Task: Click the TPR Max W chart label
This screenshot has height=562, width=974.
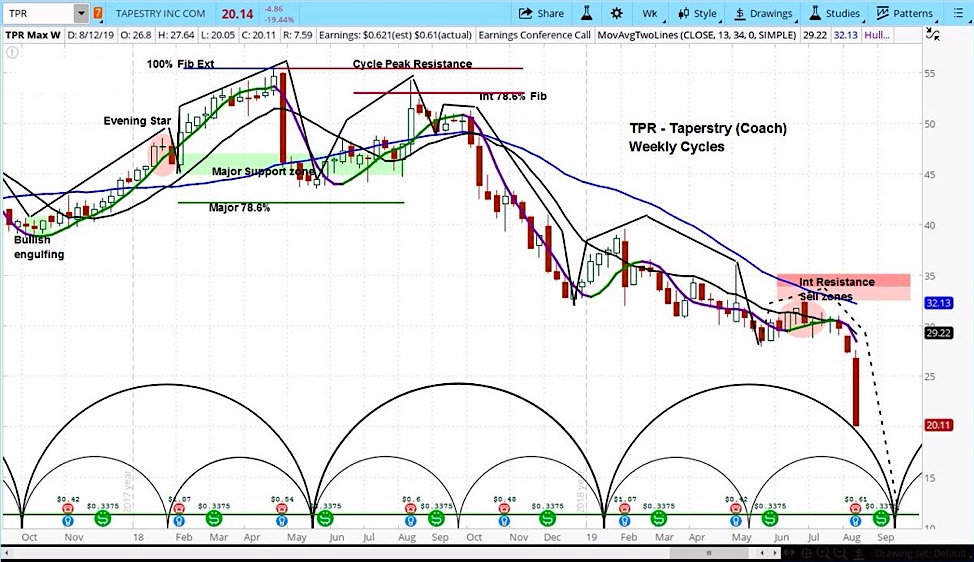Action: 33,35
